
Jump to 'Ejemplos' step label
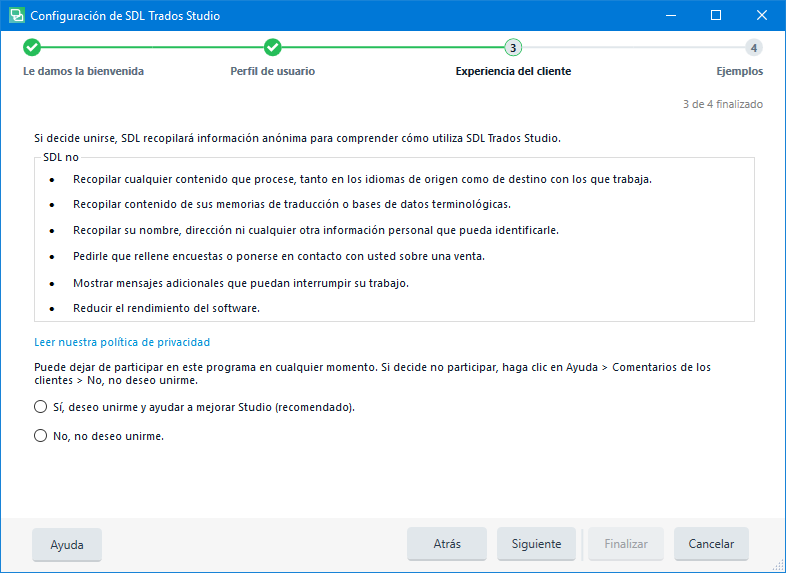click(739, 71)
